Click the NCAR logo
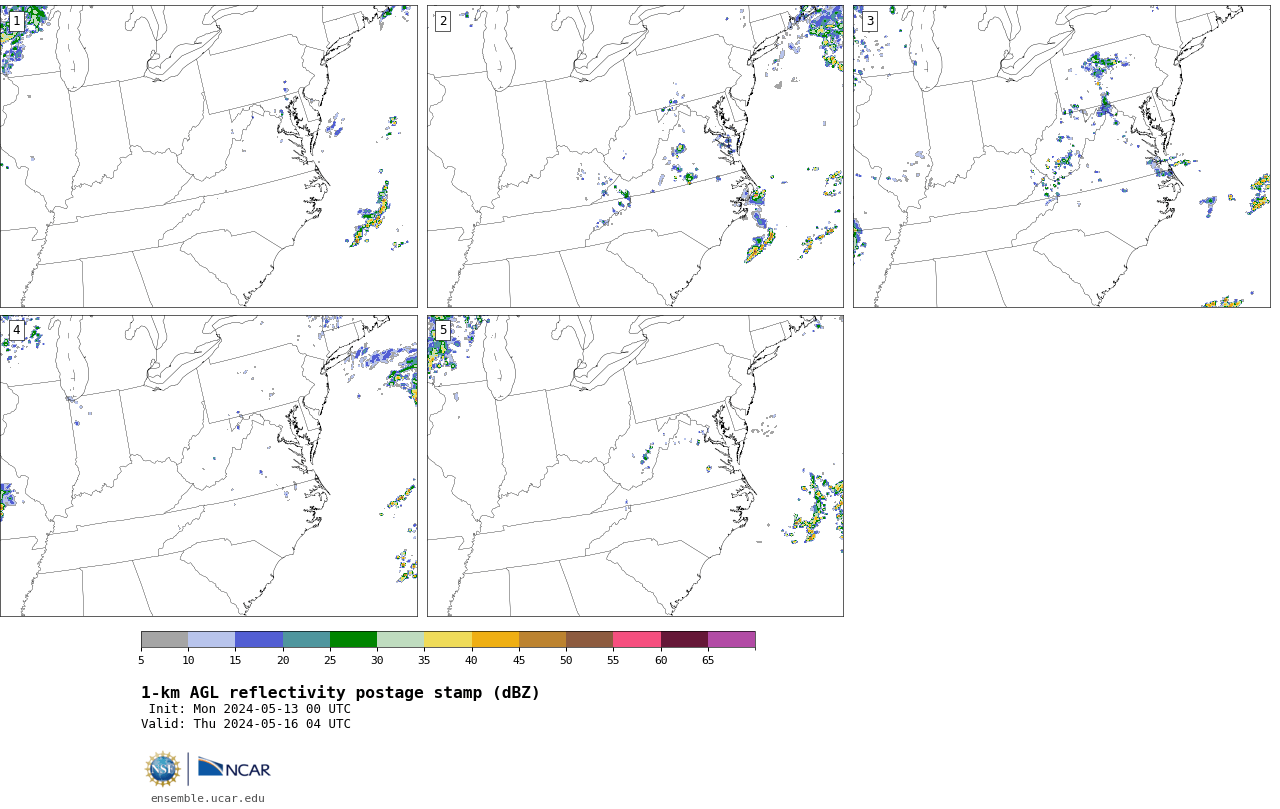Viewport: 1280px width, 809px height. point(234,768)
